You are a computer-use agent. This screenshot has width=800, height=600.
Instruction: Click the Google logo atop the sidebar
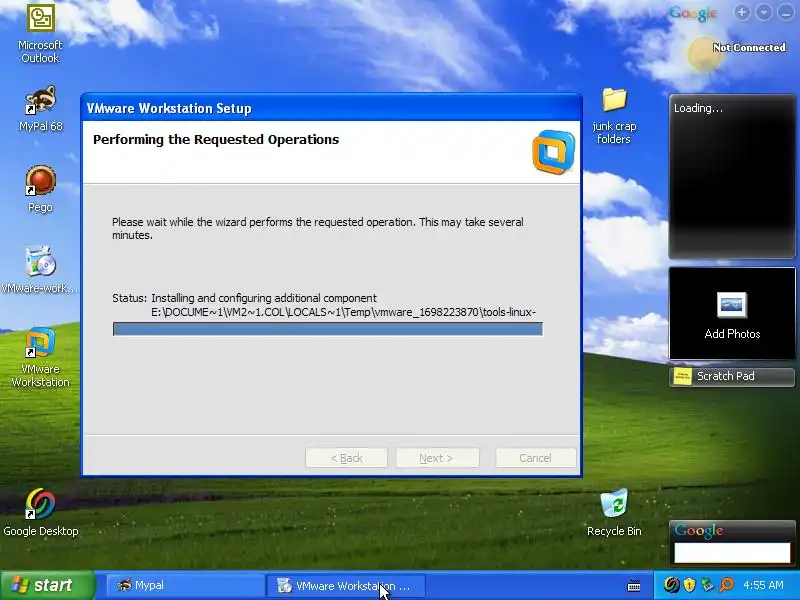[x=693, y=13]
